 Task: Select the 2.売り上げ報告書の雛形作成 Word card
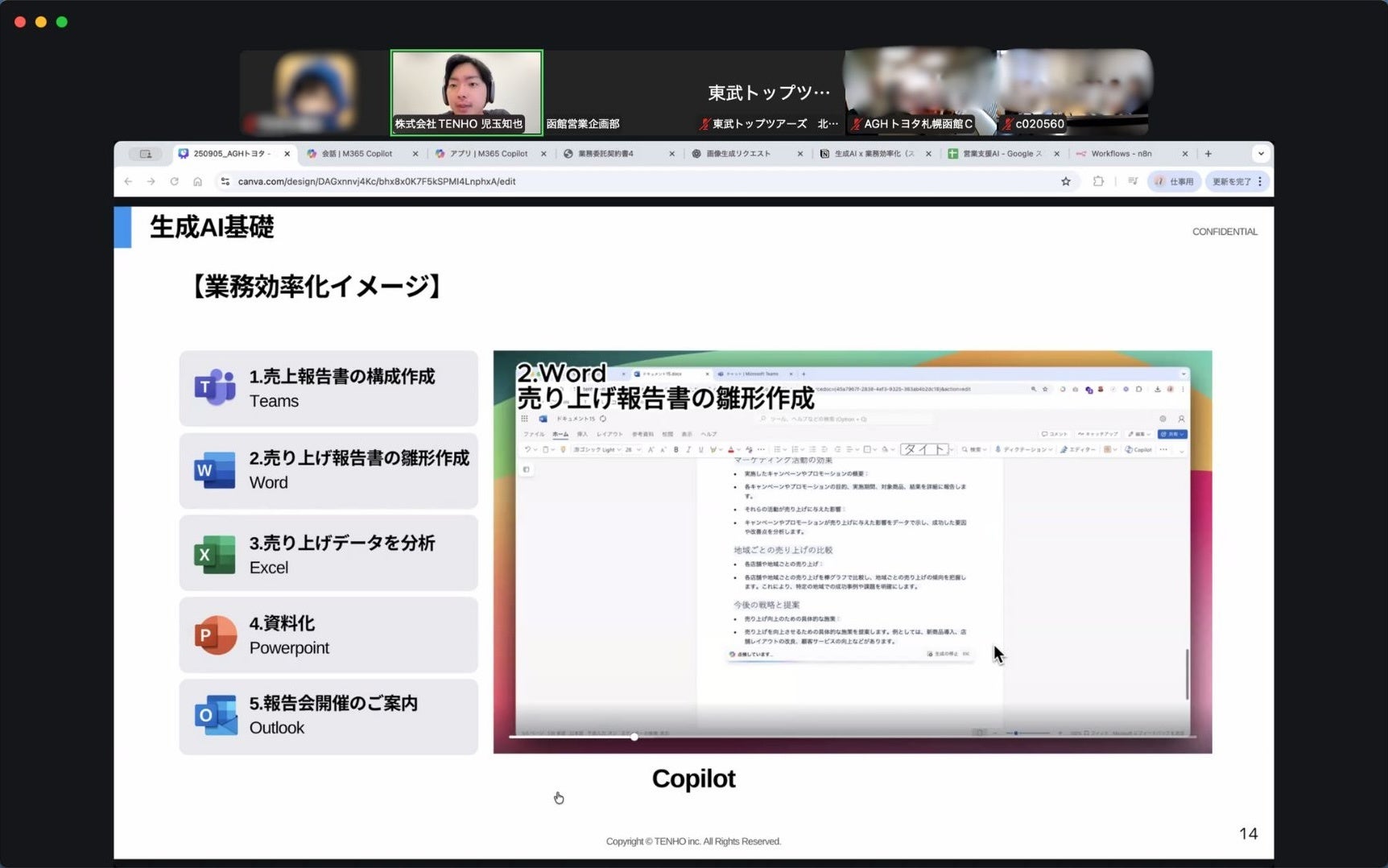328,470
